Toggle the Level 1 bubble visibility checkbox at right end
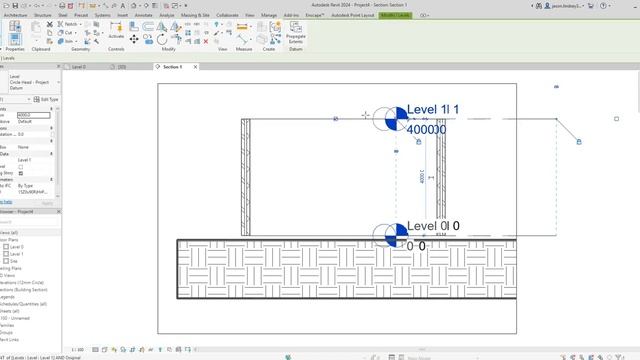 click(616, 119)
